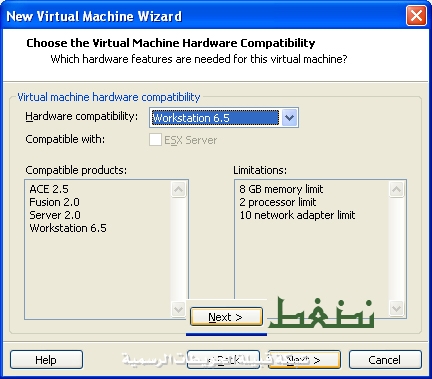Click the Cancel button
432x379 pixels.
[x=385, y=360]
